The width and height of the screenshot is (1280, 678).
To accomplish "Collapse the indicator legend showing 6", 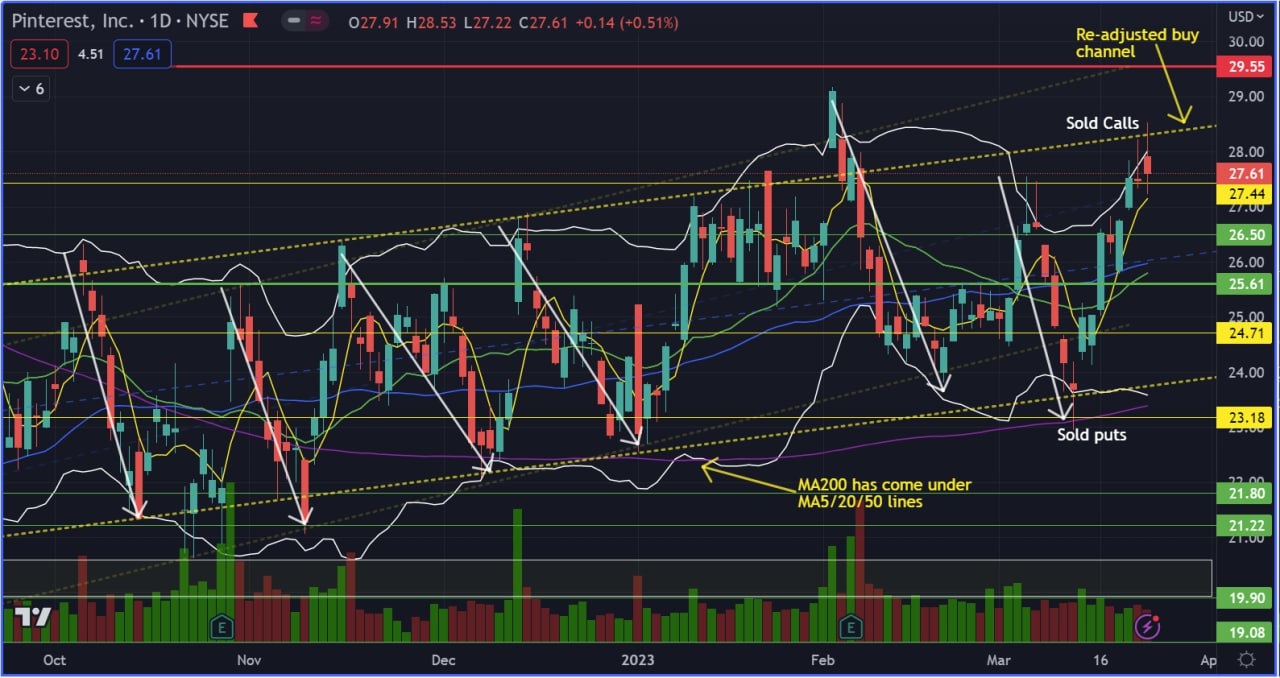I will click(32, 89).
